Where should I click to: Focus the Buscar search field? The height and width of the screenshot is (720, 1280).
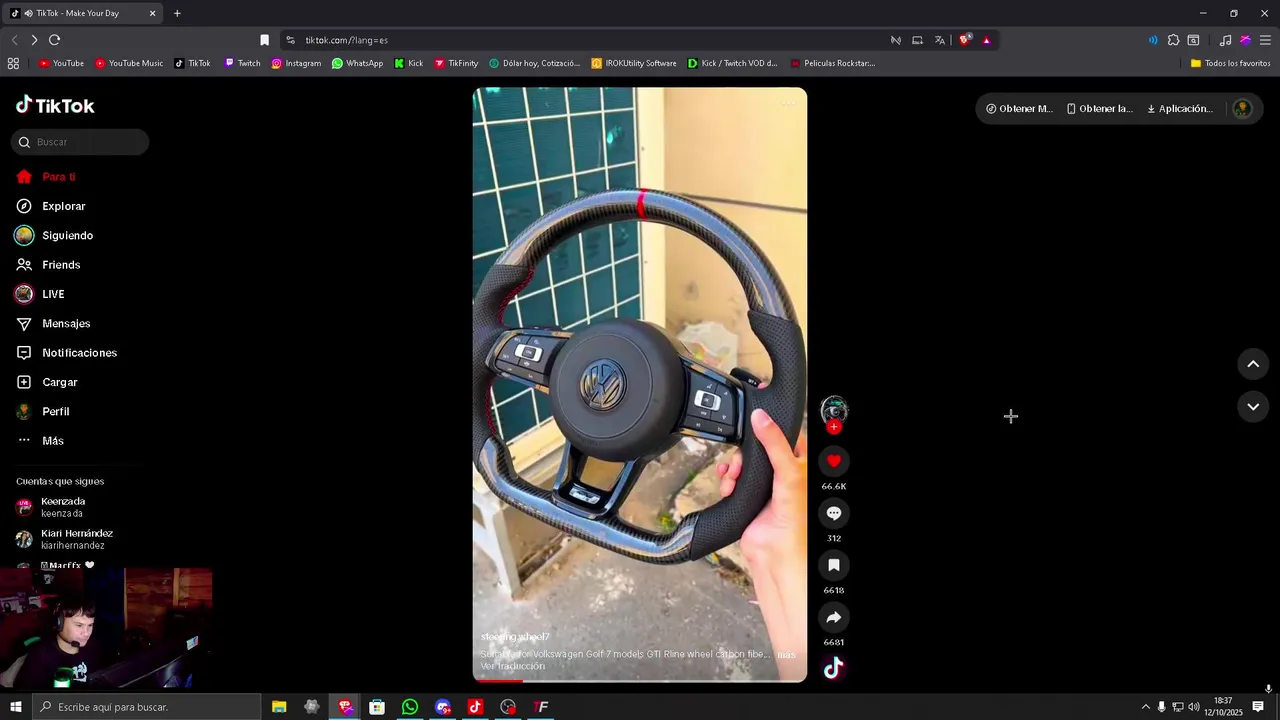[x=80, y=142]
